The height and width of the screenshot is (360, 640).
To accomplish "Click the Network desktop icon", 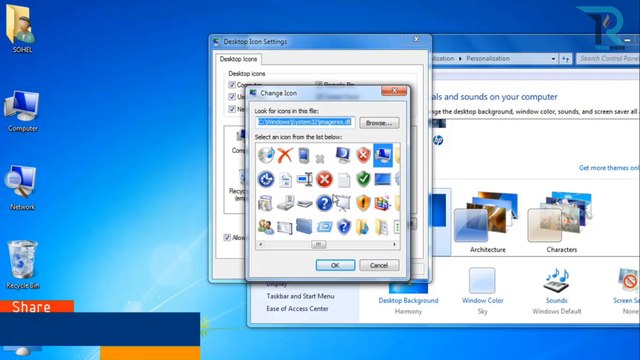I will coord(22,188).
